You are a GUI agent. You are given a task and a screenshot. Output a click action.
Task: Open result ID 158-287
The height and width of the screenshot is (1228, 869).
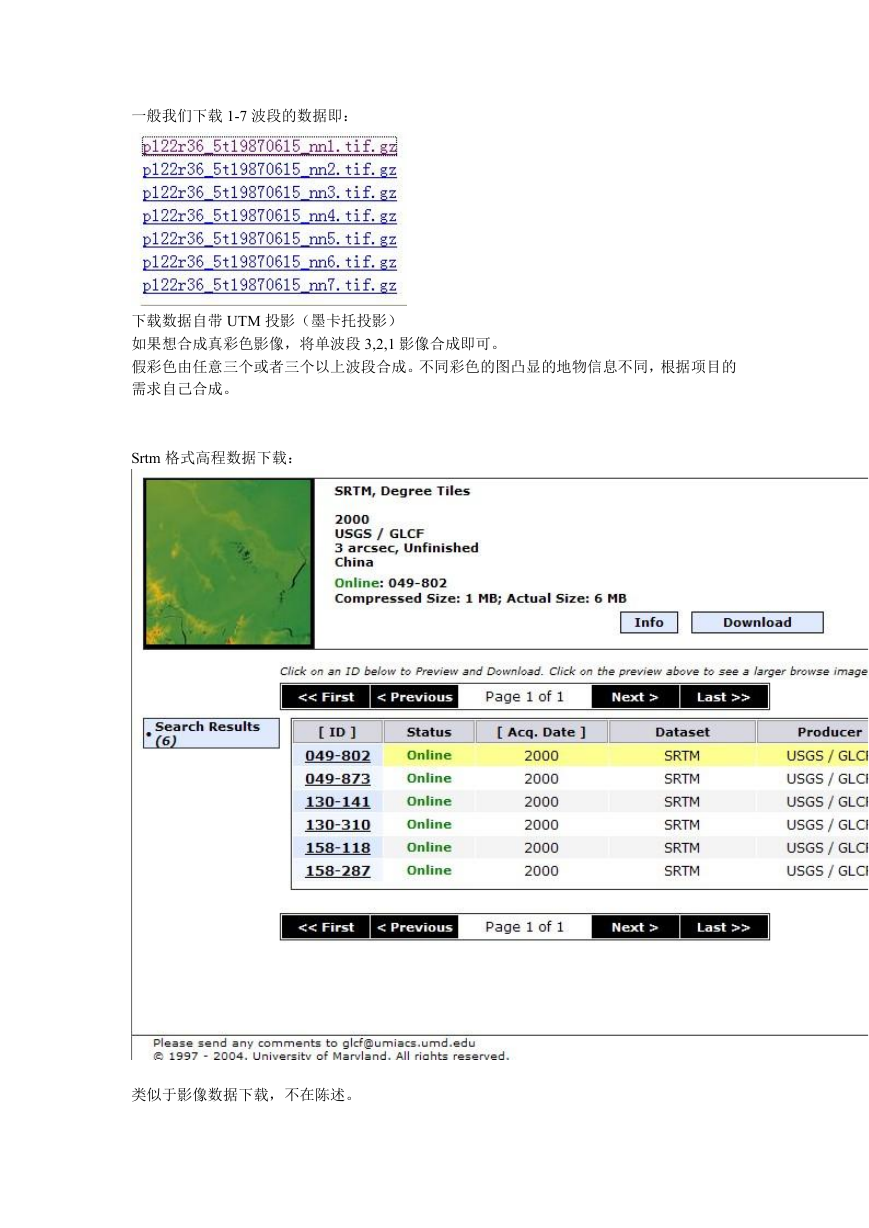click(x=337, y=871)
